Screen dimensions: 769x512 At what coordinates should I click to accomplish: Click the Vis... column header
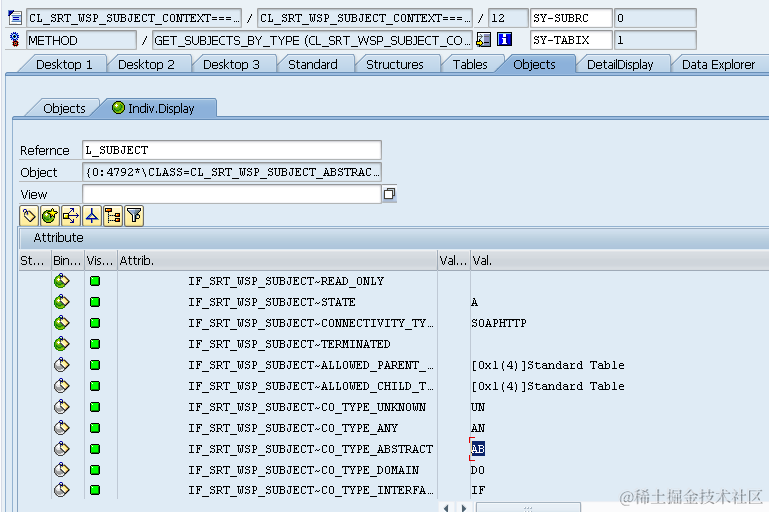(101, 260)
